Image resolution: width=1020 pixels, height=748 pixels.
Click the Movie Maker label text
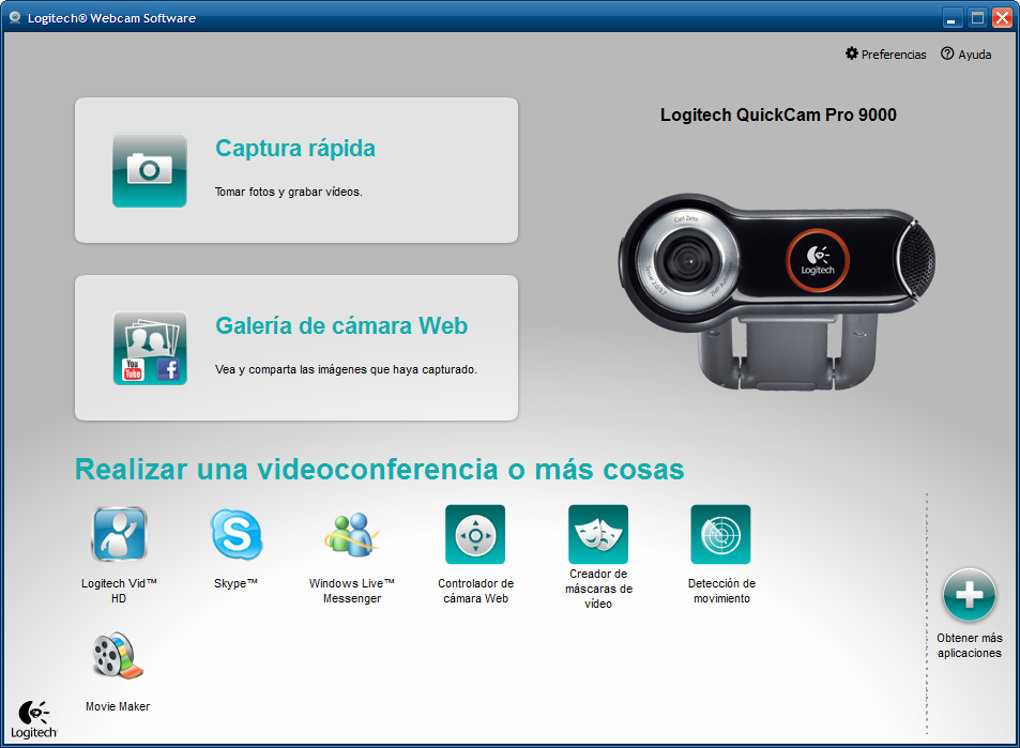tap(118, 706)
